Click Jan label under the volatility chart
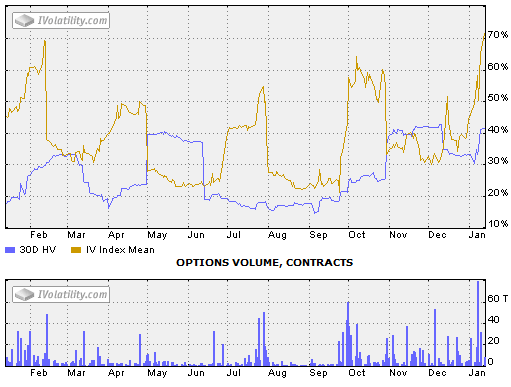The width and height of the screenshot is (511, 387). coord(477,235)
